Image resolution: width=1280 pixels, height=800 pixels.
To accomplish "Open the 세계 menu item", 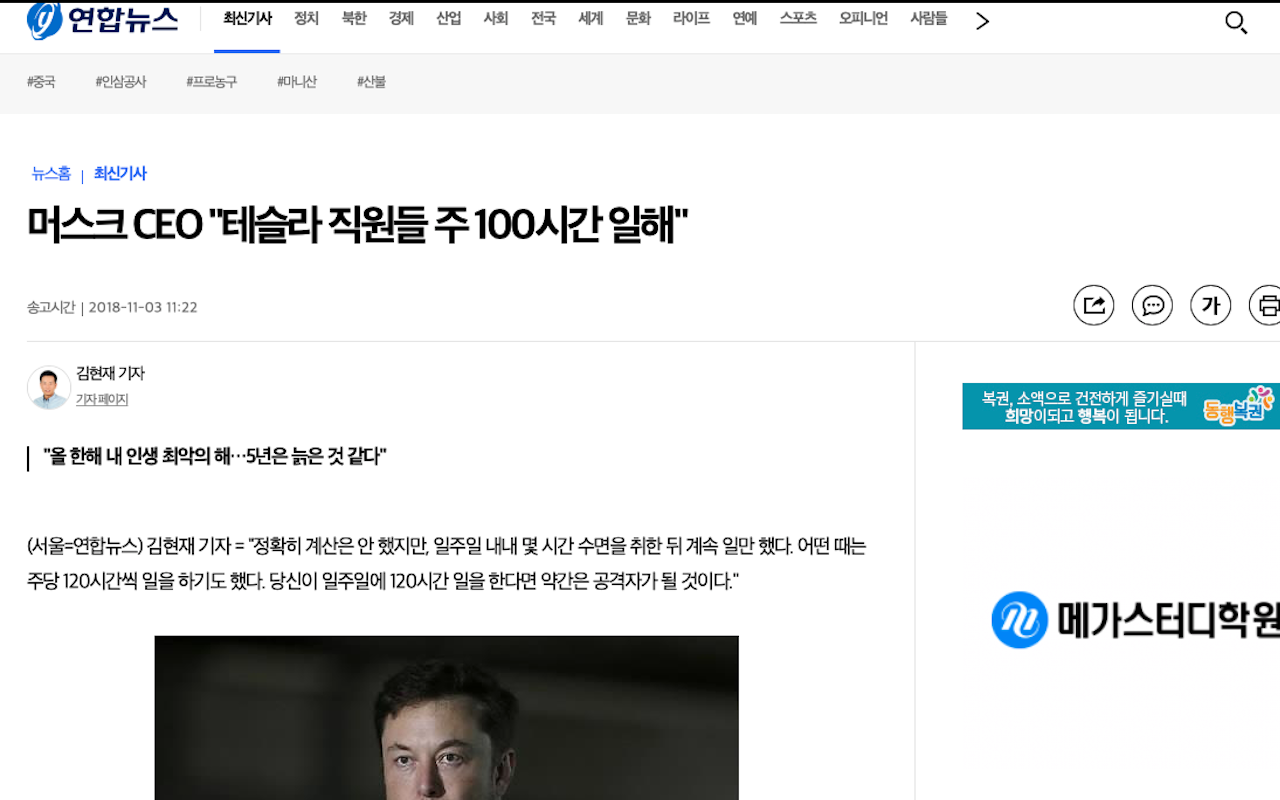I will pyautogui.click(x=591, y=19).
